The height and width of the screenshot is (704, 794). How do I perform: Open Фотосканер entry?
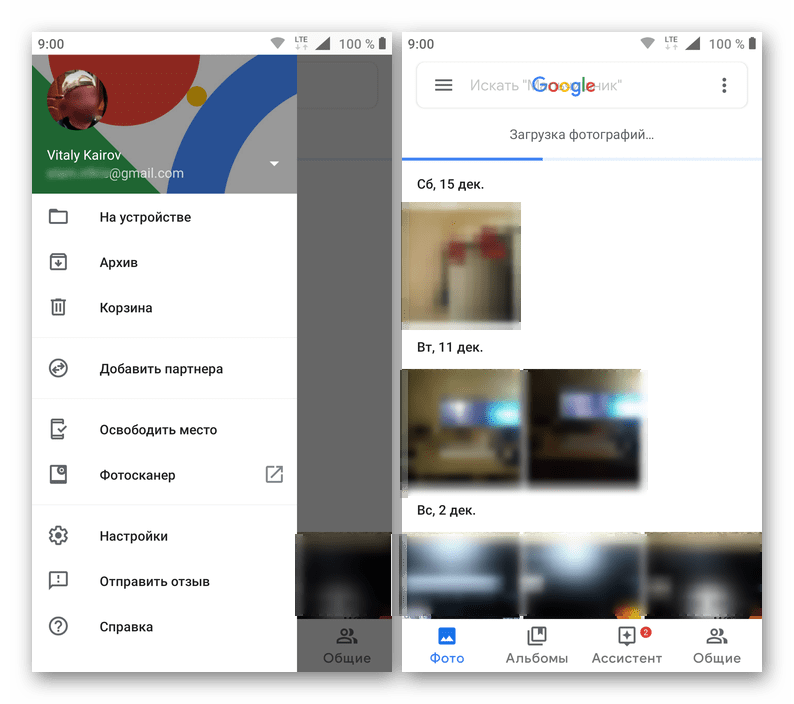click(164, 475)
